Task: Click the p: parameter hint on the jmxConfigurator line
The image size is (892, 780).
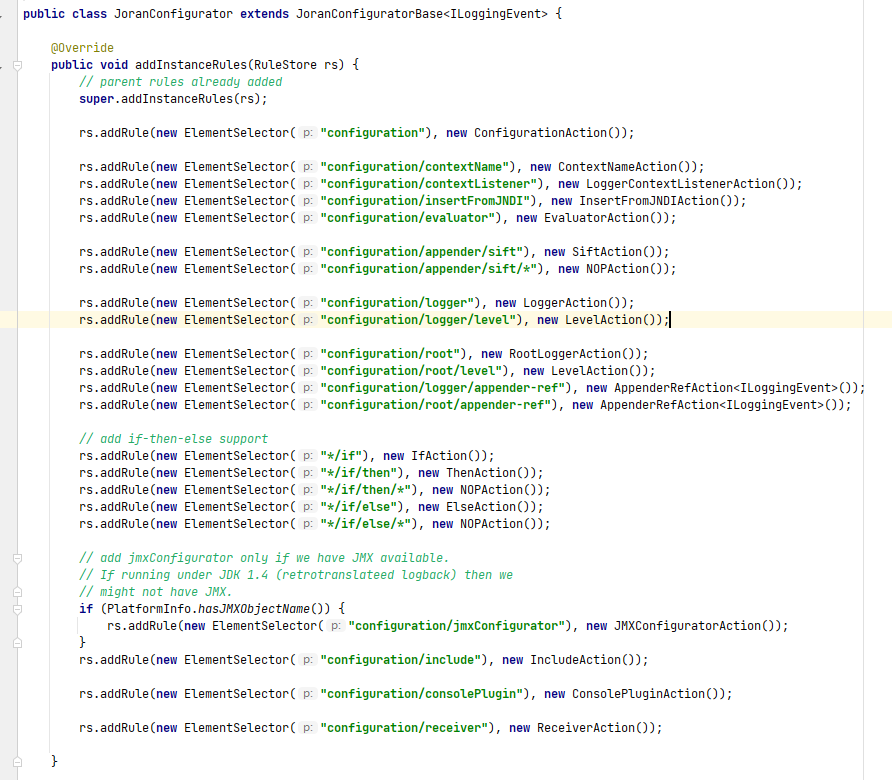Action: [335, 626]
